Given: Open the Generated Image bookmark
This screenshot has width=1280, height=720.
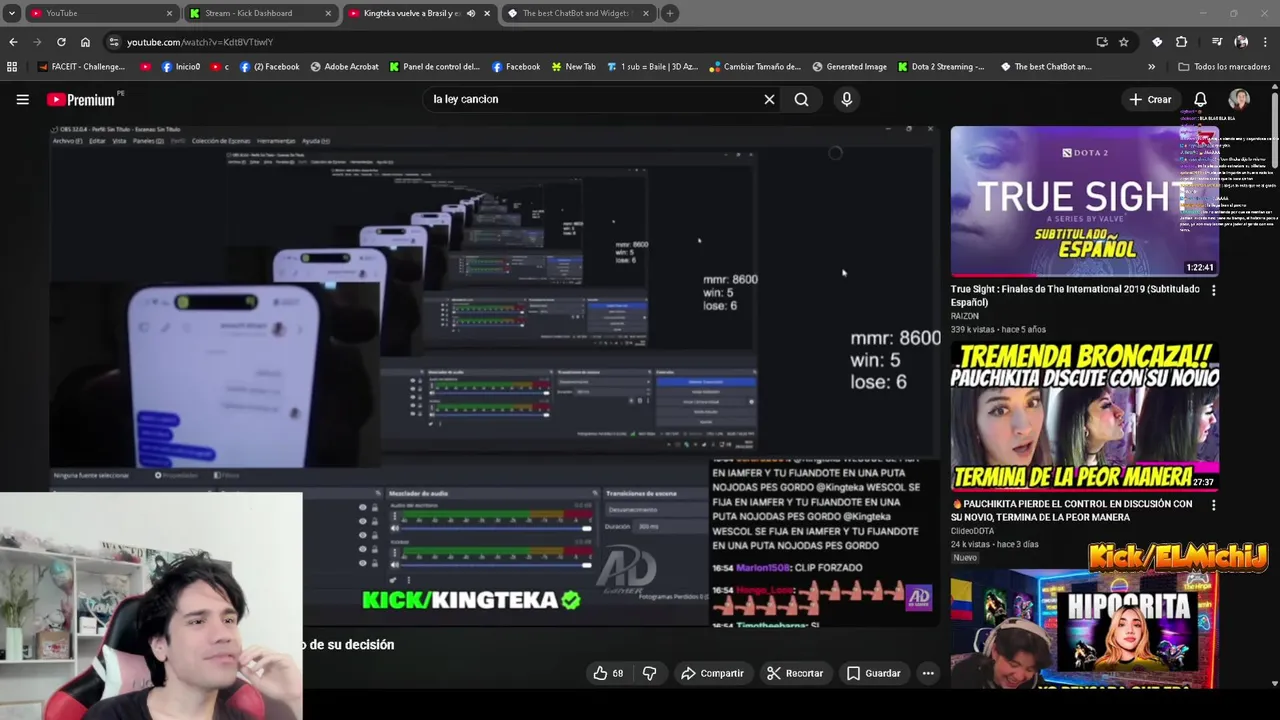Looking at the screenshot, I should [x=849, y=67].
